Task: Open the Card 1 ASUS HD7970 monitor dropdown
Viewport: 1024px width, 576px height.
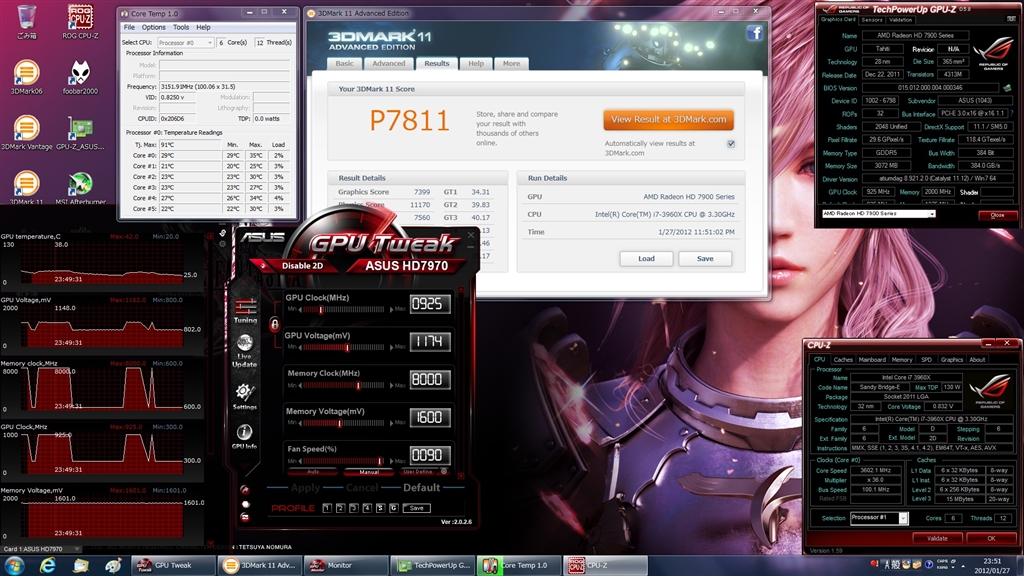Action: pos(40,549)
